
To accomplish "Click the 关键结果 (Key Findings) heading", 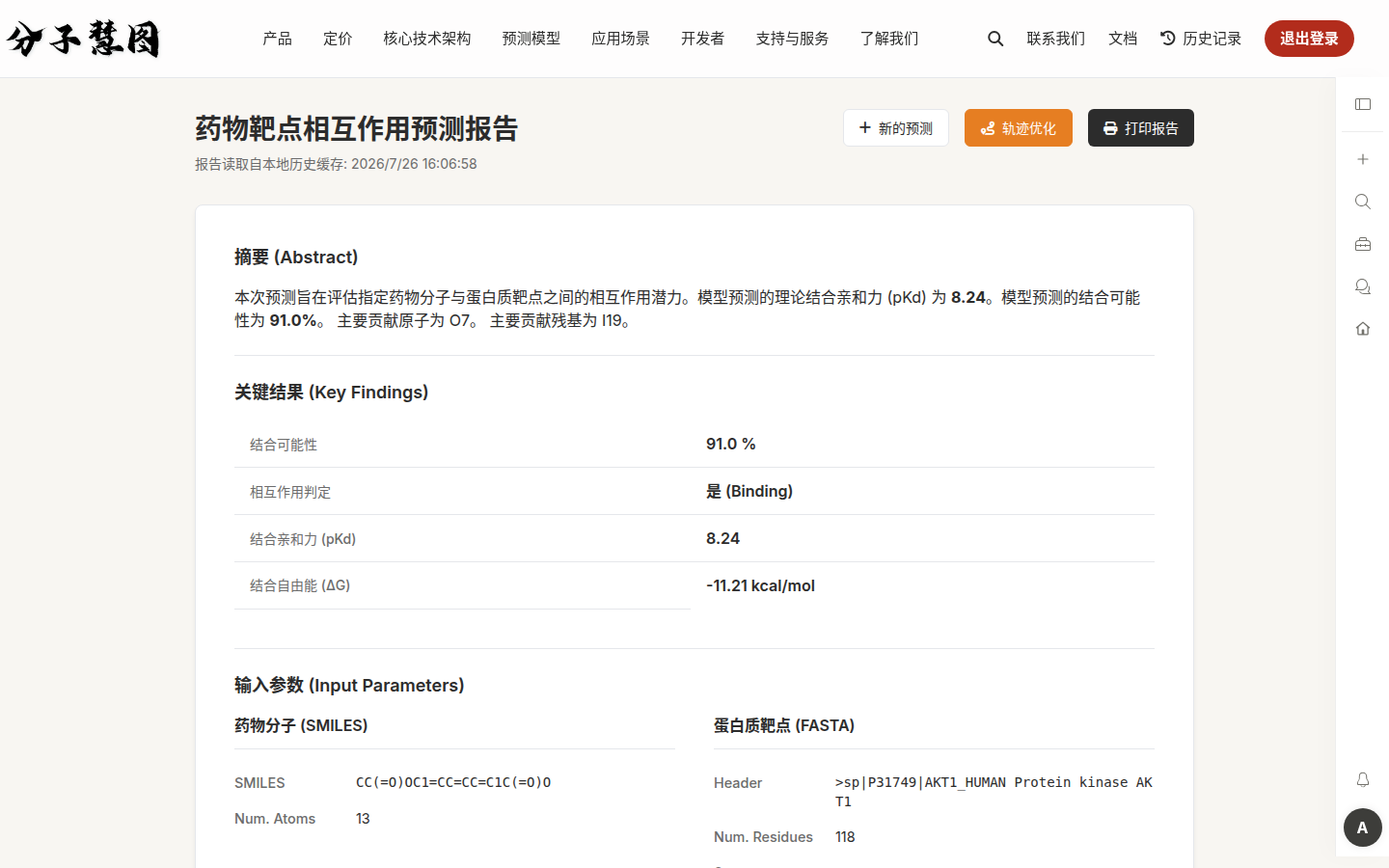I will (x=331, y=393).
